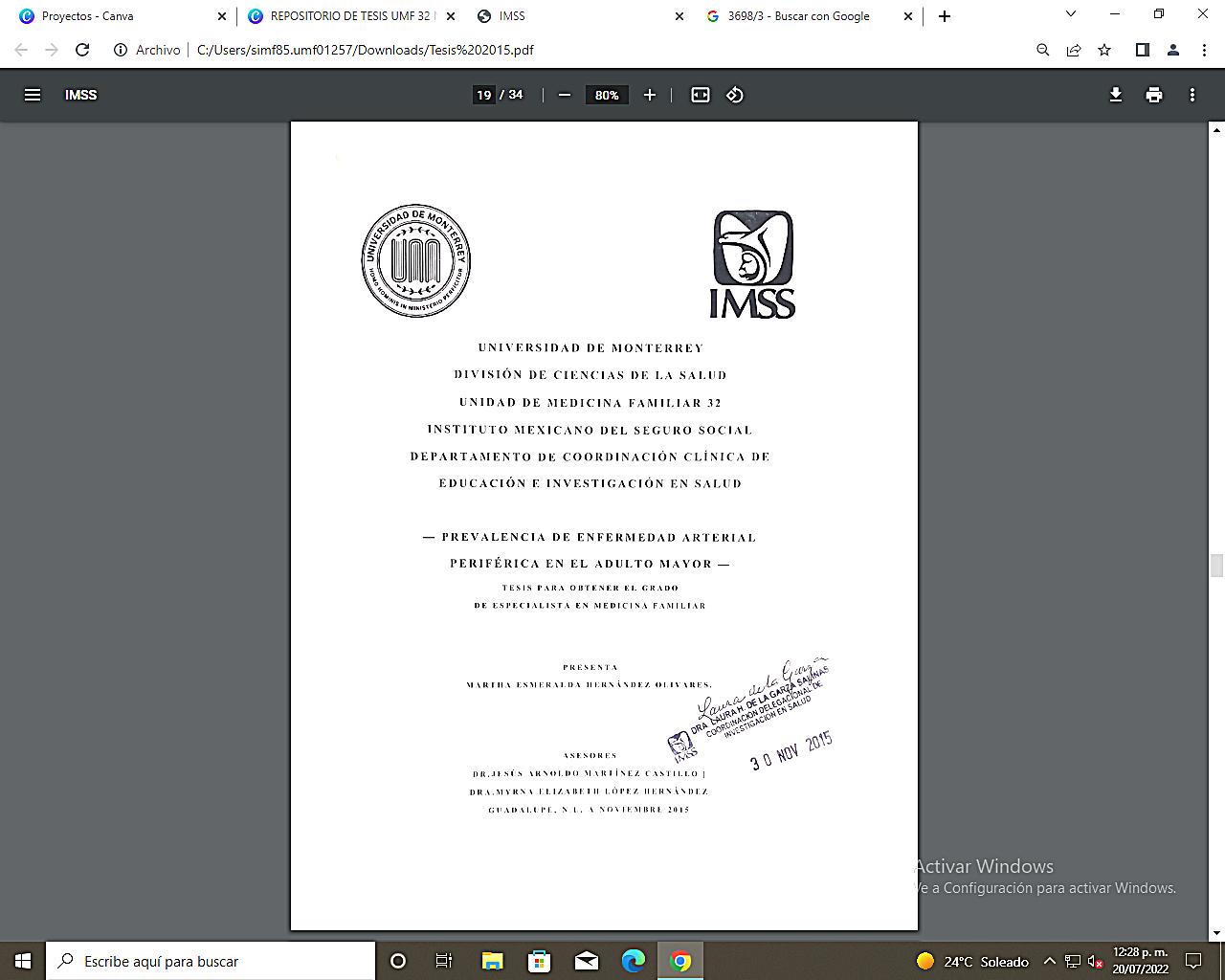The height and width of the screenshot is (980, 1225).
Task: Toggle the Chrome side panel
Action: click(x=1142, y=50)
